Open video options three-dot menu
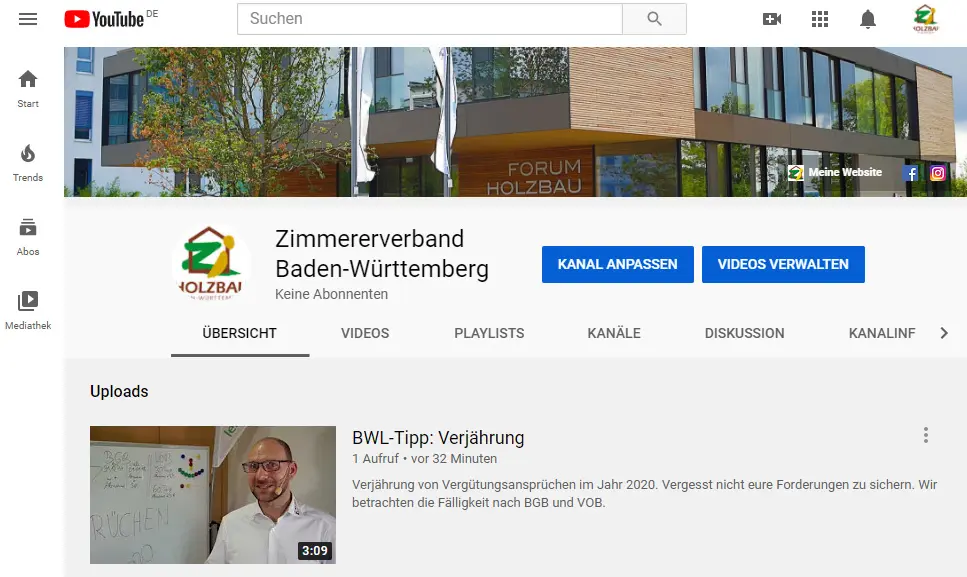 coord(926,435)
